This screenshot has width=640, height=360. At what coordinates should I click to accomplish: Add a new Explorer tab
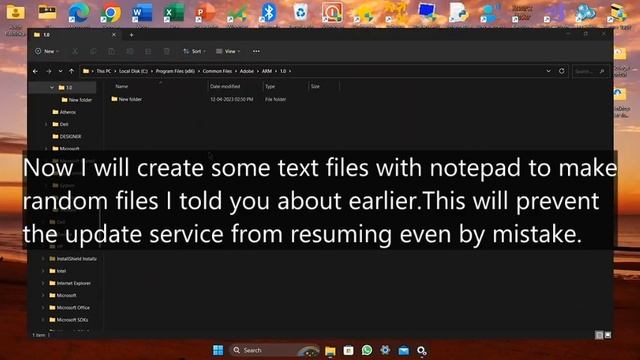click(x=131, y=35)
